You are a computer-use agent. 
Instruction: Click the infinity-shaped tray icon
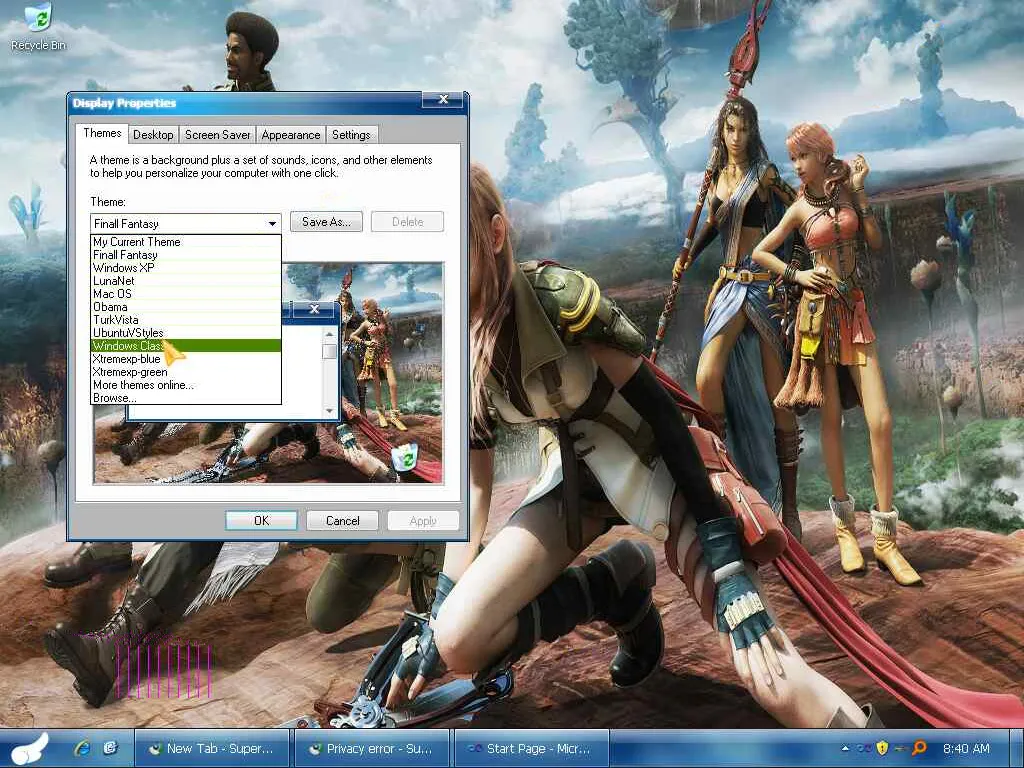pos(863,749)
